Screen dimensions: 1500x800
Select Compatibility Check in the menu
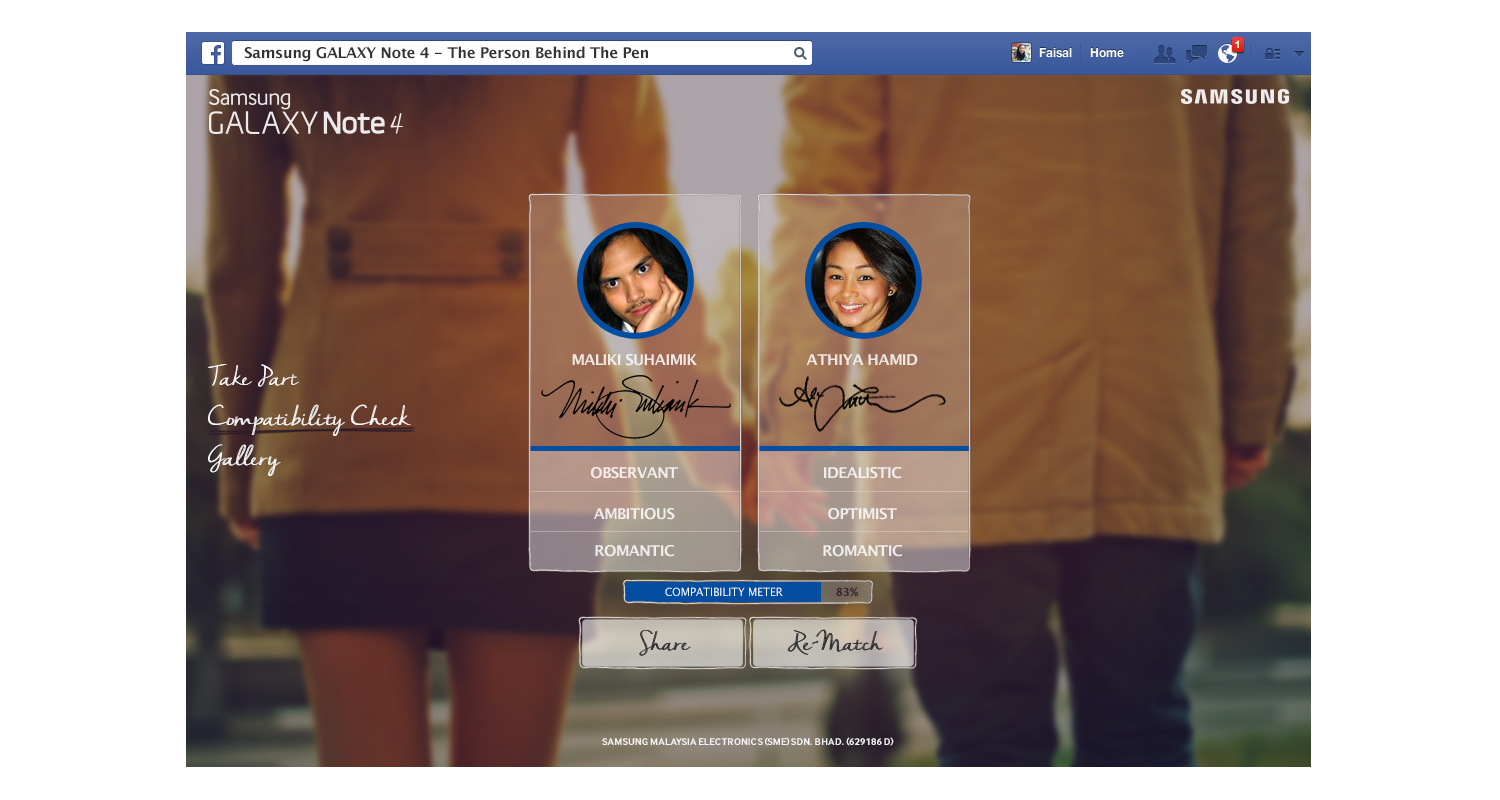tap(309, 418)
